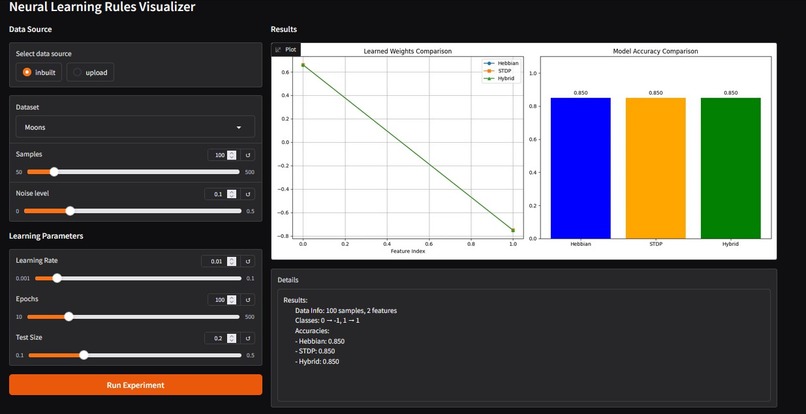Click the Learned Weights Comparison title
This screenshot has width=806, height=414.
tap(408, 51)
